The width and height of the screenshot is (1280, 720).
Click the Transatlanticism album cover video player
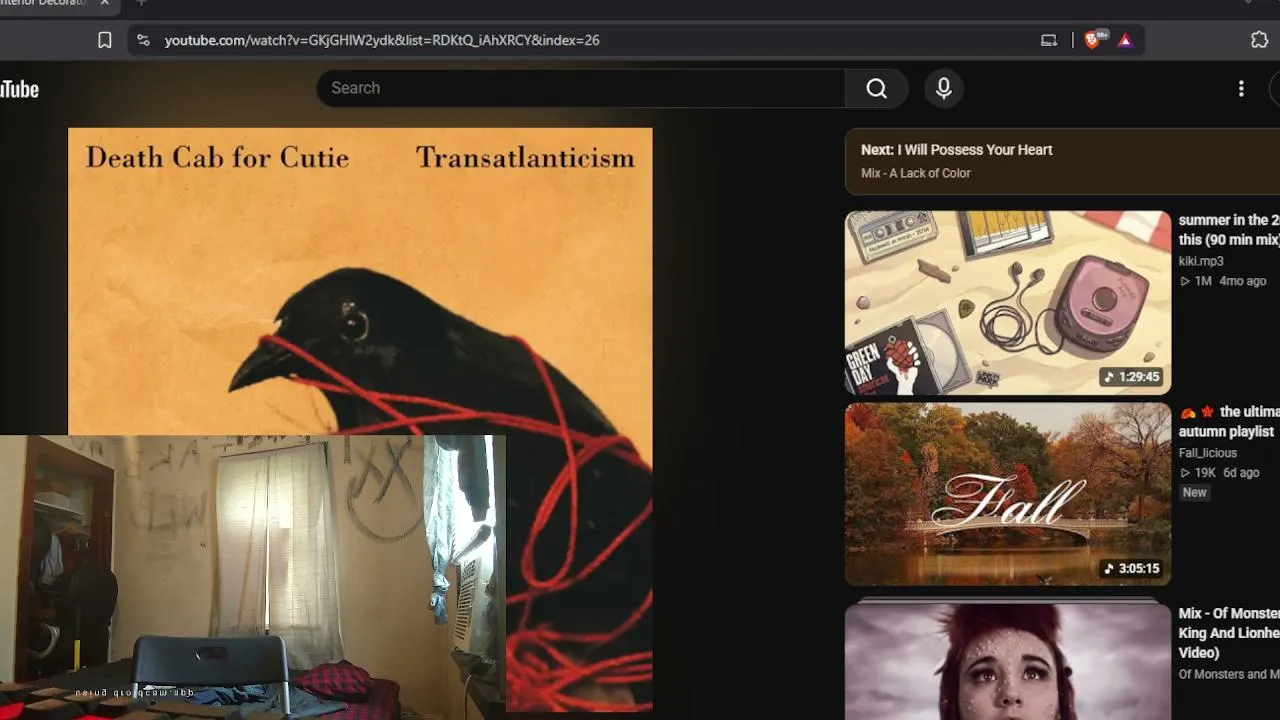coord(360,419)
